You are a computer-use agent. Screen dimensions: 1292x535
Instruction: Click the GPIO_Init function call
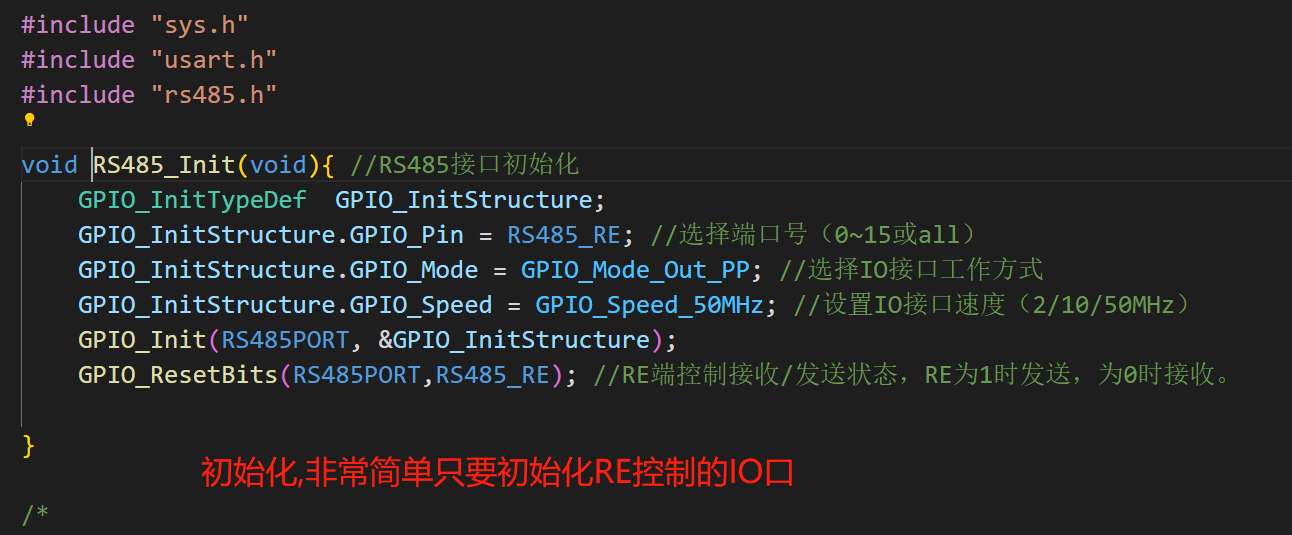(142, 340)
